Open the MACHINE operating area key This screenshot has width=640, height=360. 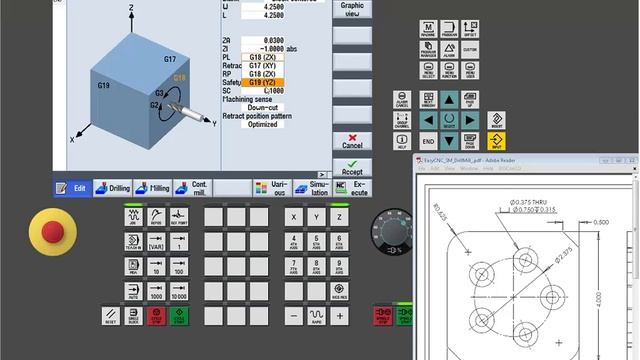(428, 29)
